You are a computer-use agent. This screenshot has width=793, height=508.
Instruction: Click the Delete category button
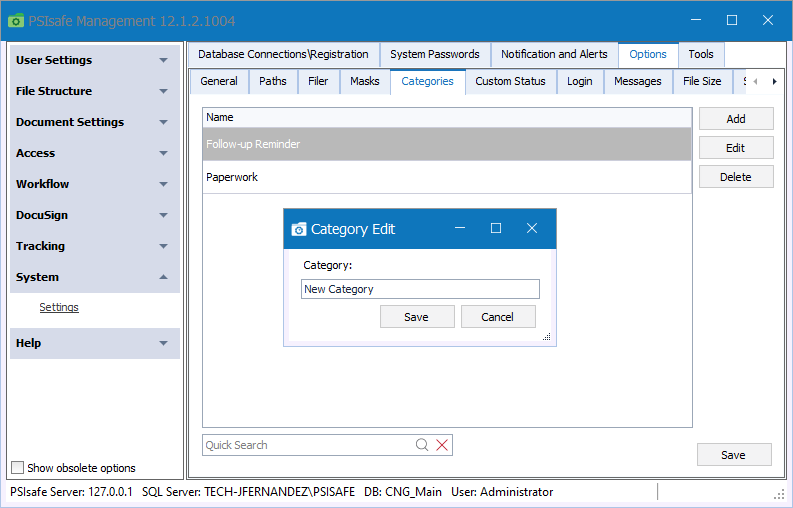[736, 177]
